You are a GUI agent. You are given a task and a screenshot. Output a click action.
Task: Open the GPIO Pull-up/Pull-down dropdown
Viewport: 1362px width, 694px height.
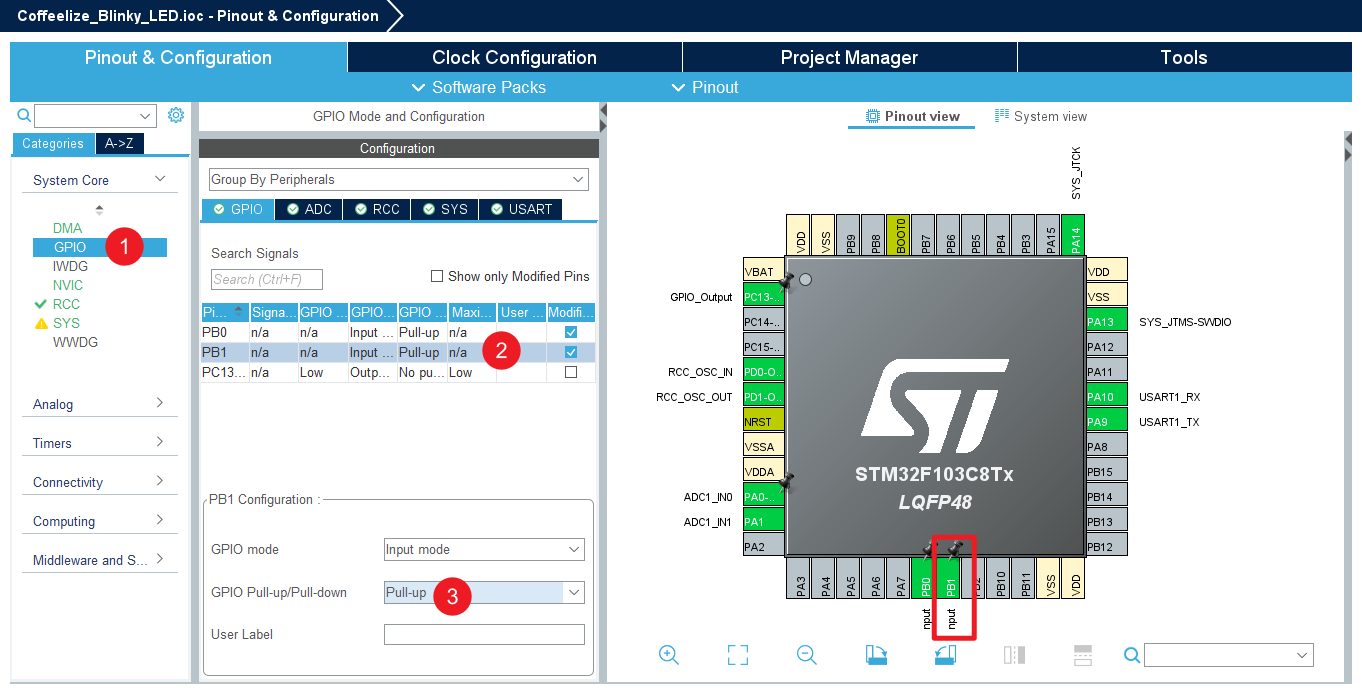tap(484, 592)
